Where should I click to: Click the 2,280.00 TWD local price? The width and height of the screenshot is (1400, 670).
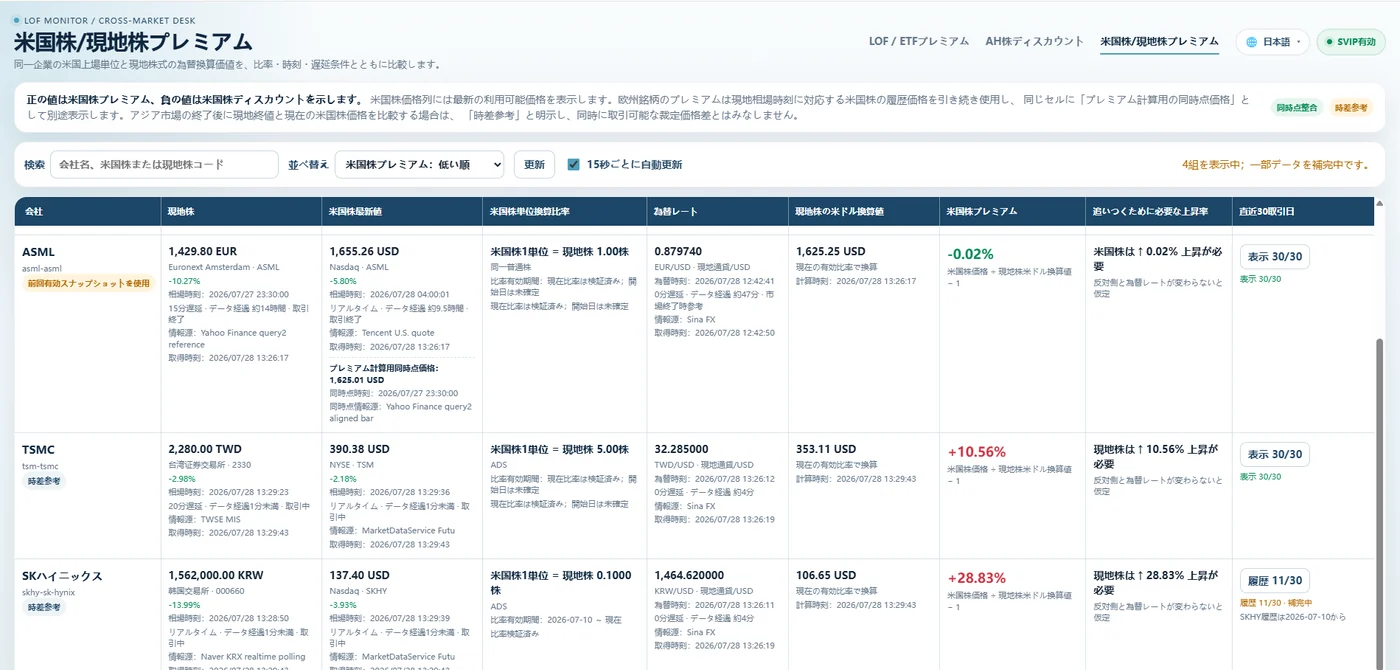tap(205, 449)
